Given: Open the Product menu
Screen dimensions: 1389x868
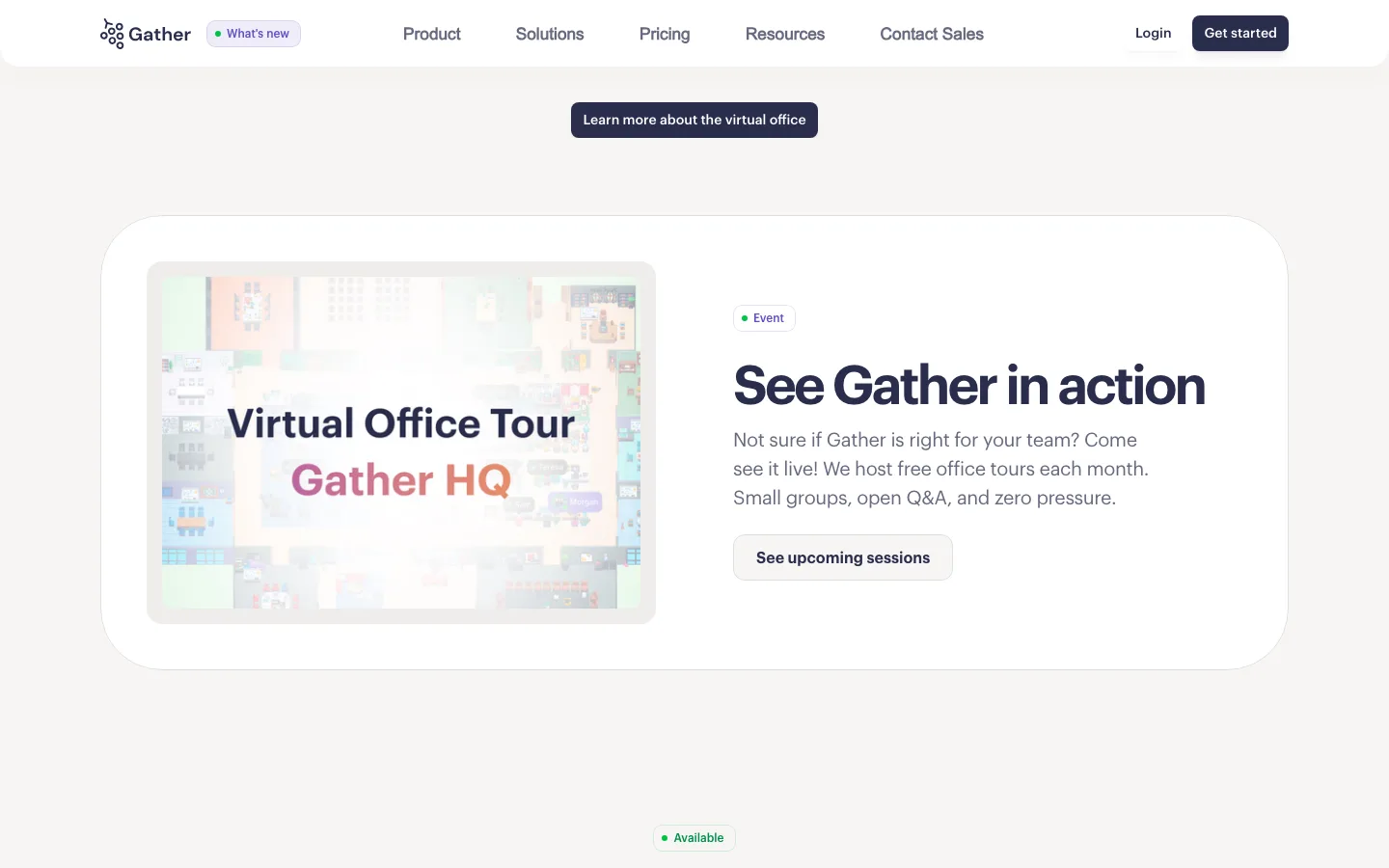Looking at the screenshot, I should (x=431, y=34).
